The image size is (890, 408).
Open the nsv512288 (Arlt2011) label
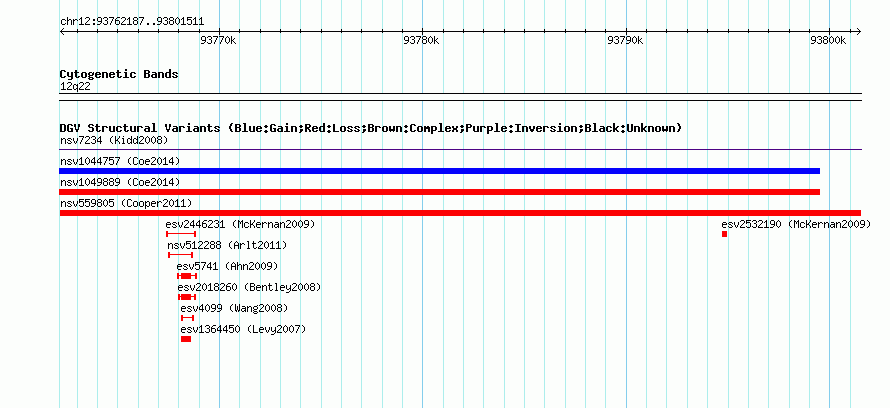tap(227, 245)
